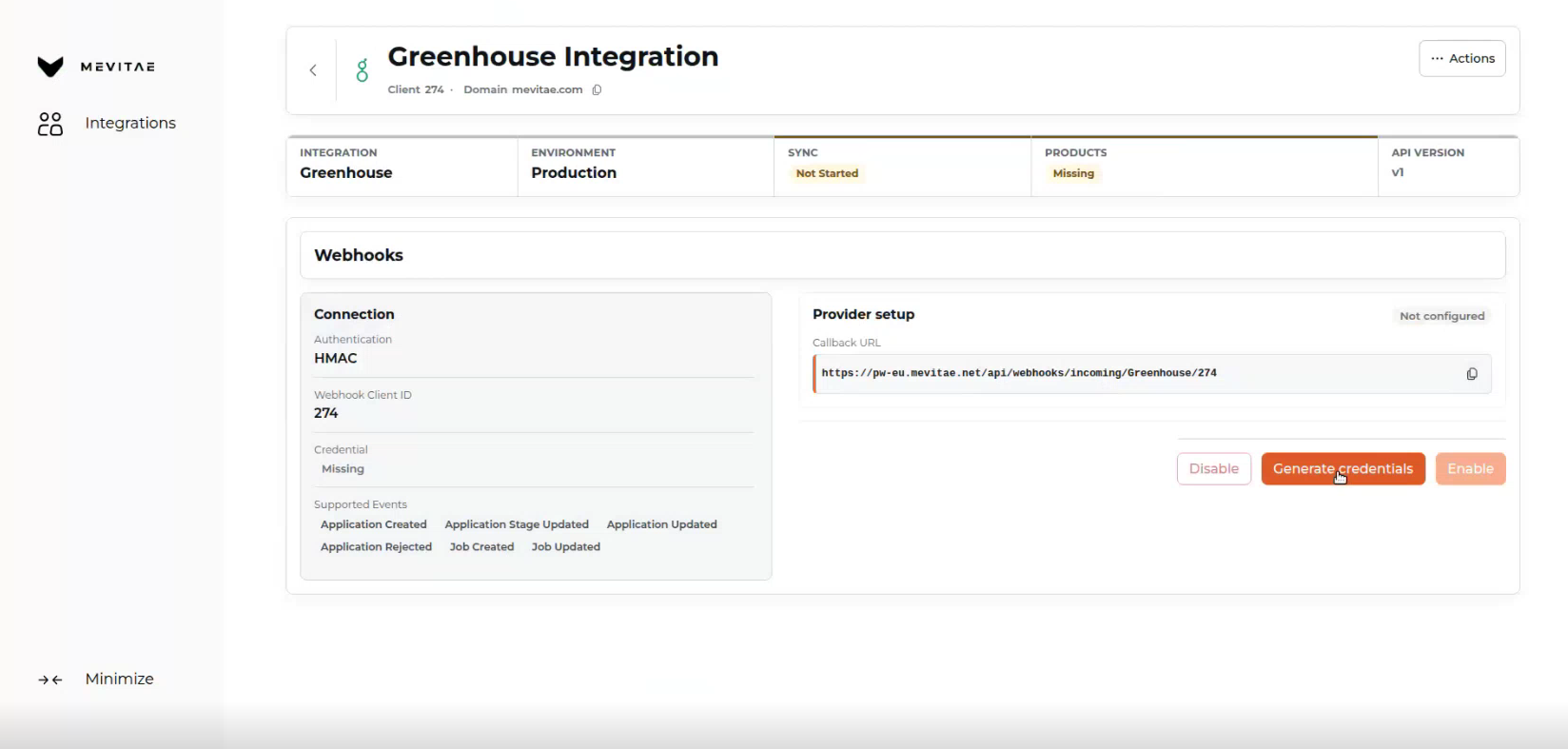Click the green Greenhouse logo icon

click(x=363, y=70)
